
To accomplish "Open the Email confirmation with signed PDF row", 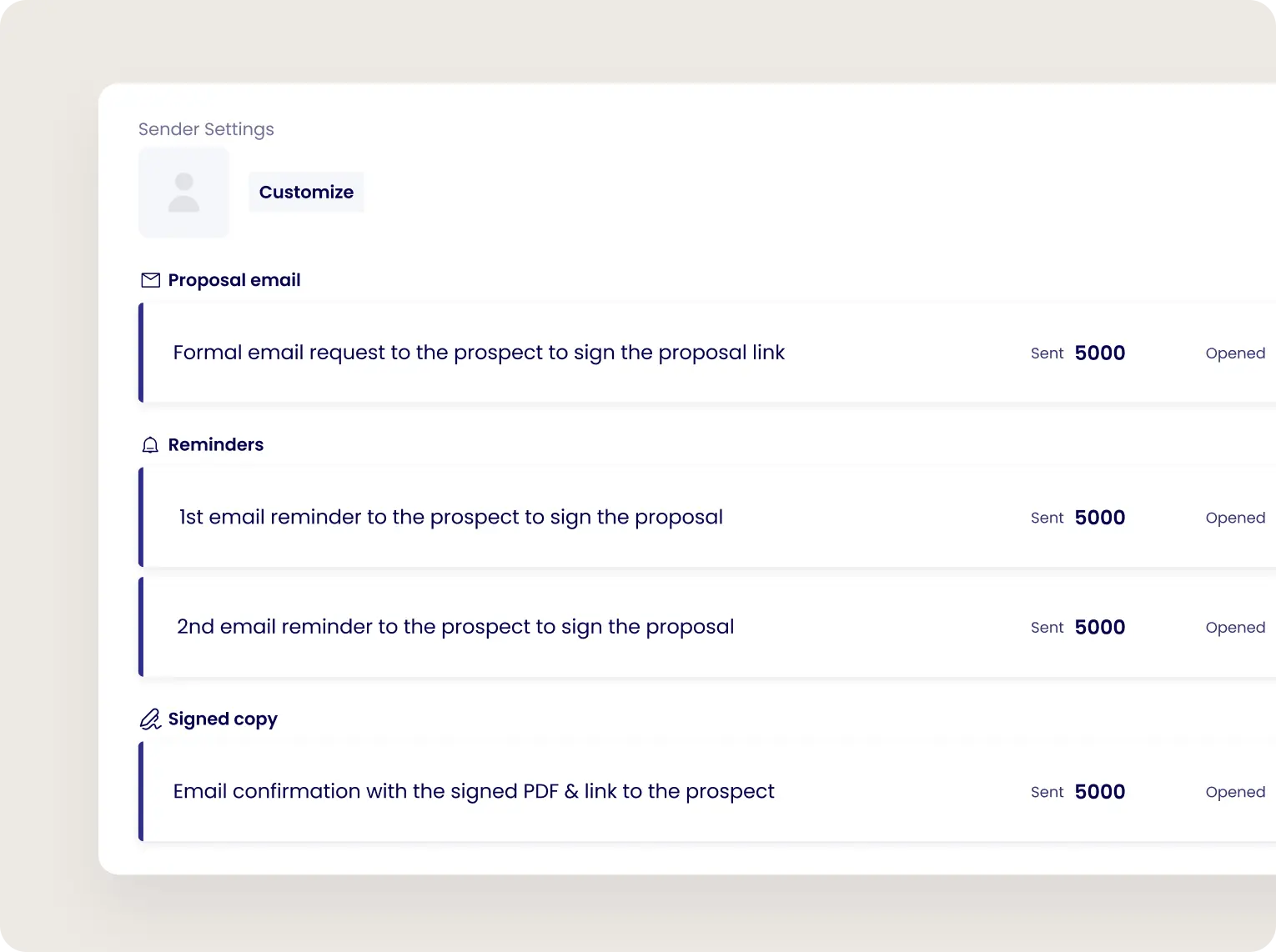I will pos(707,791).
